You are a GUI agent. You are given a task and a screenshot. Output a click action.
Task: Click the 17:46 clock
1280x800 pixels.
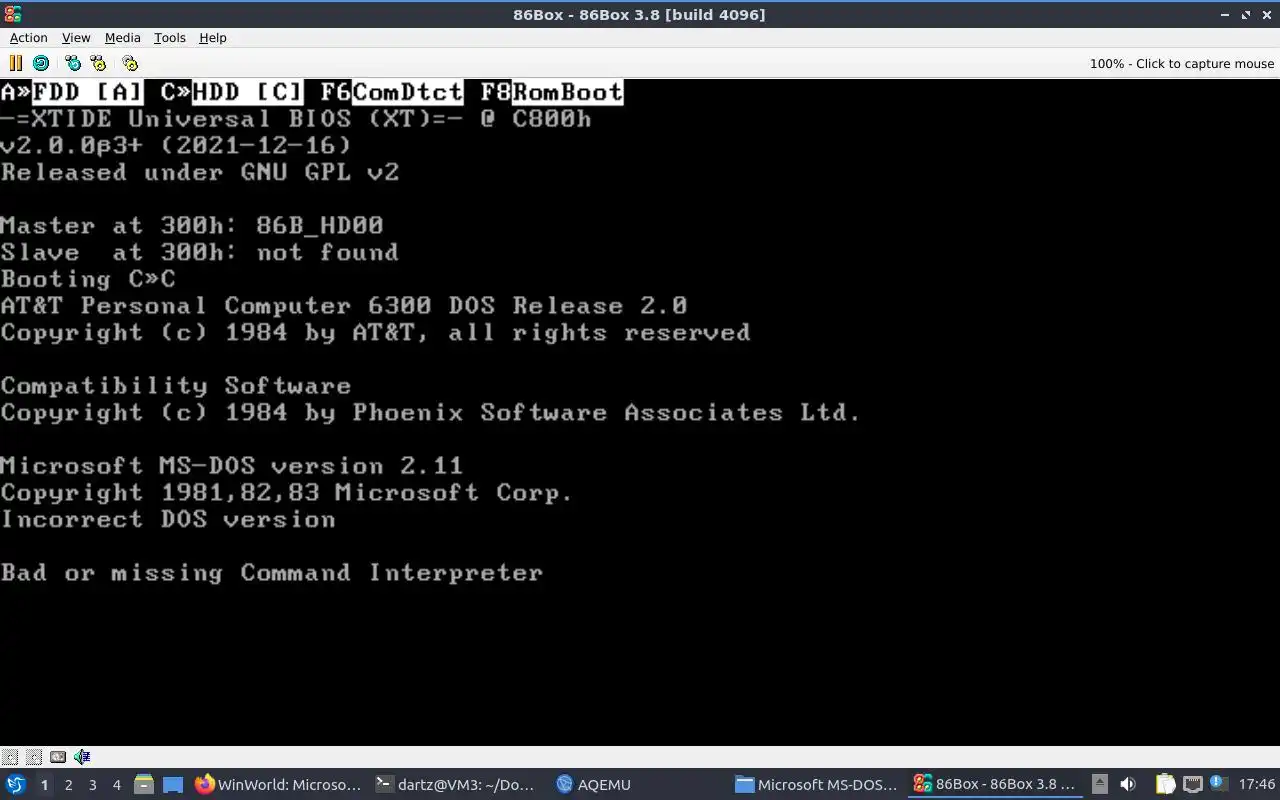1257,784
